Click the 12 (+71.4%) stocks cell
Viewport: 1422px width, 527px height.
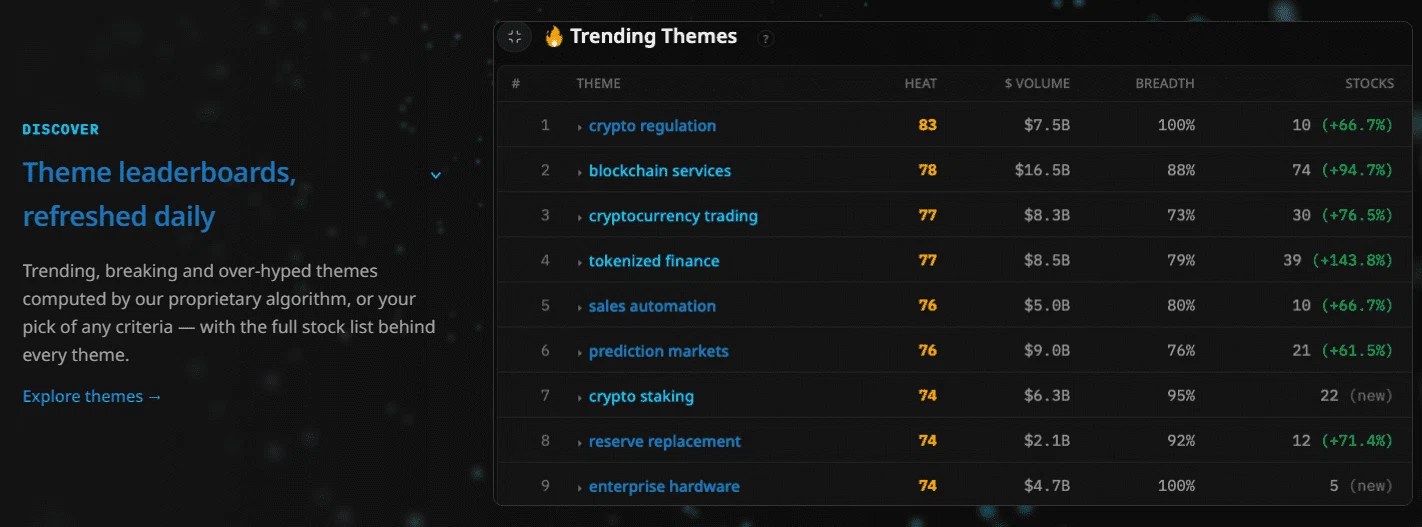[1342, 441]
